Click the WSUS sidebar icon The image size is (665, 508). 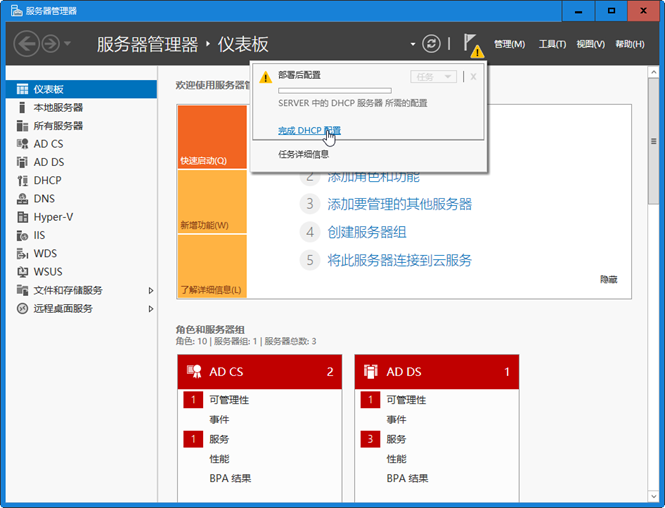tap(22, 271)
